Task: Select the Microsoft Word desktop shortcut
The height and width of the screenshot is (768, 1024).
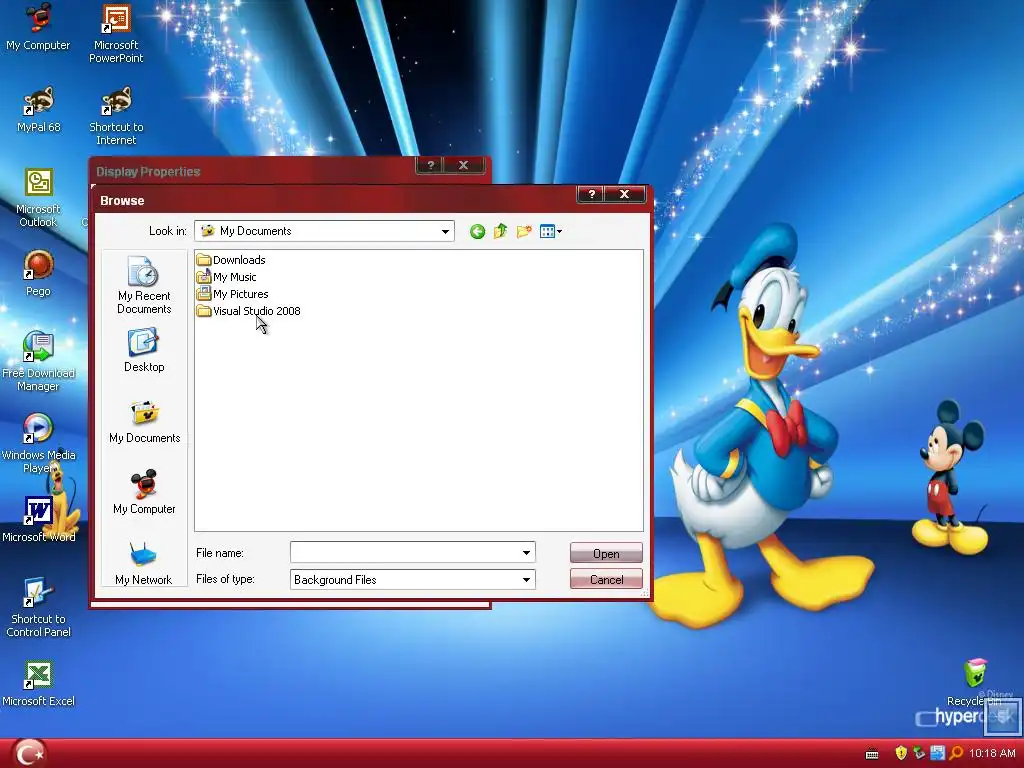Action: 39,519
